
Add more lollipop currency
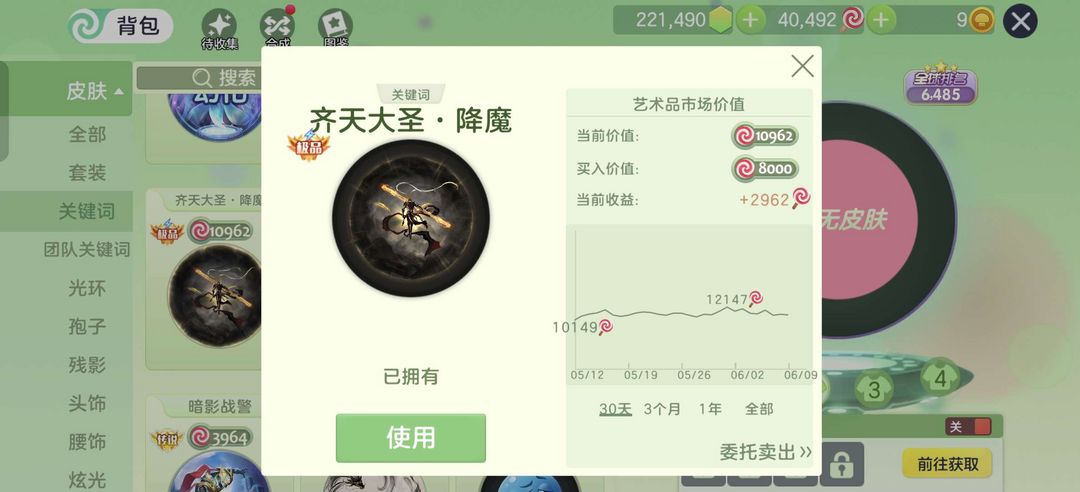coord(881,21)
